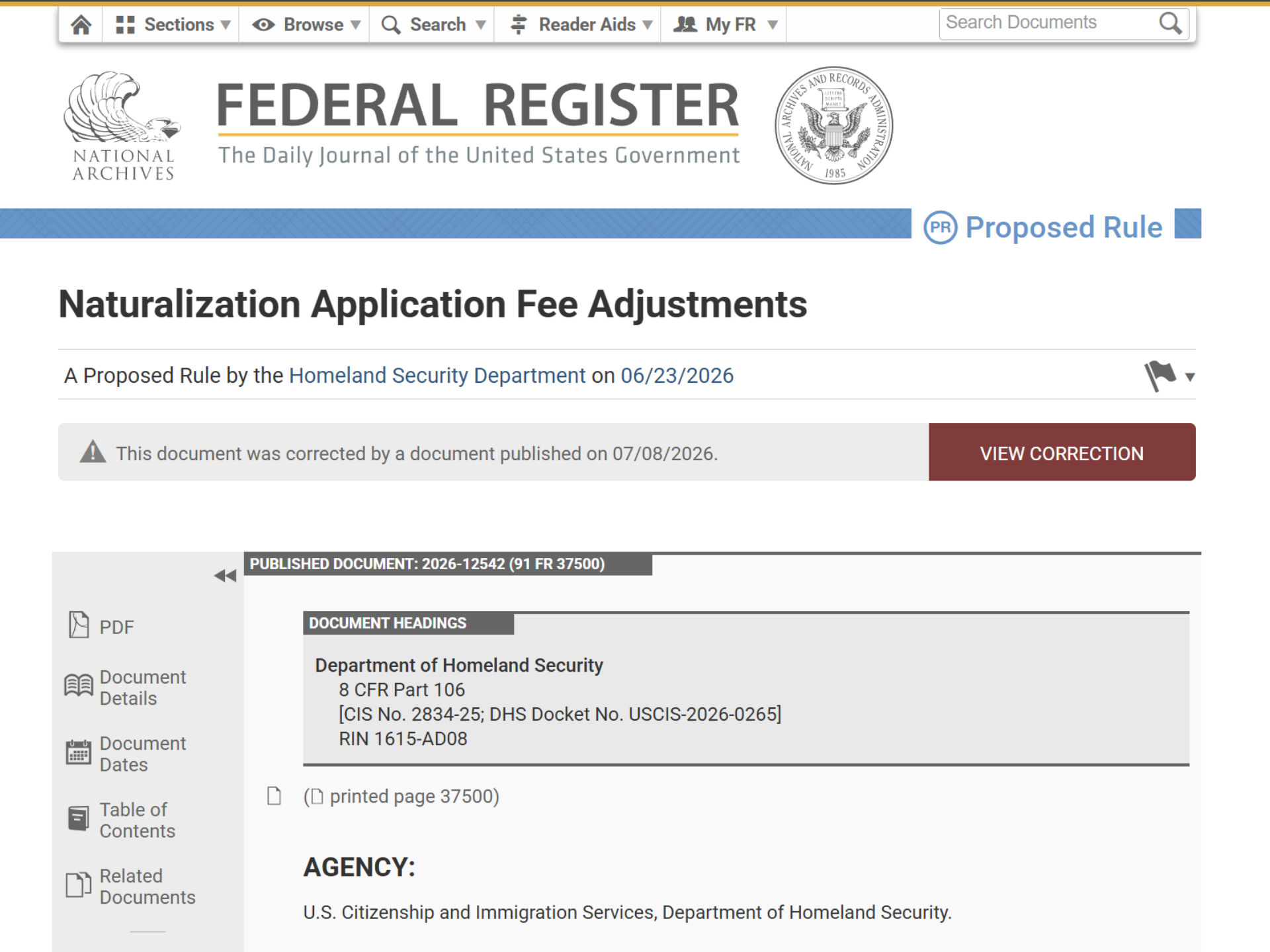The height and width of the screenshot is (952, 1270).
Task: Open the Sections menu
Action: [x=172, y=24]
